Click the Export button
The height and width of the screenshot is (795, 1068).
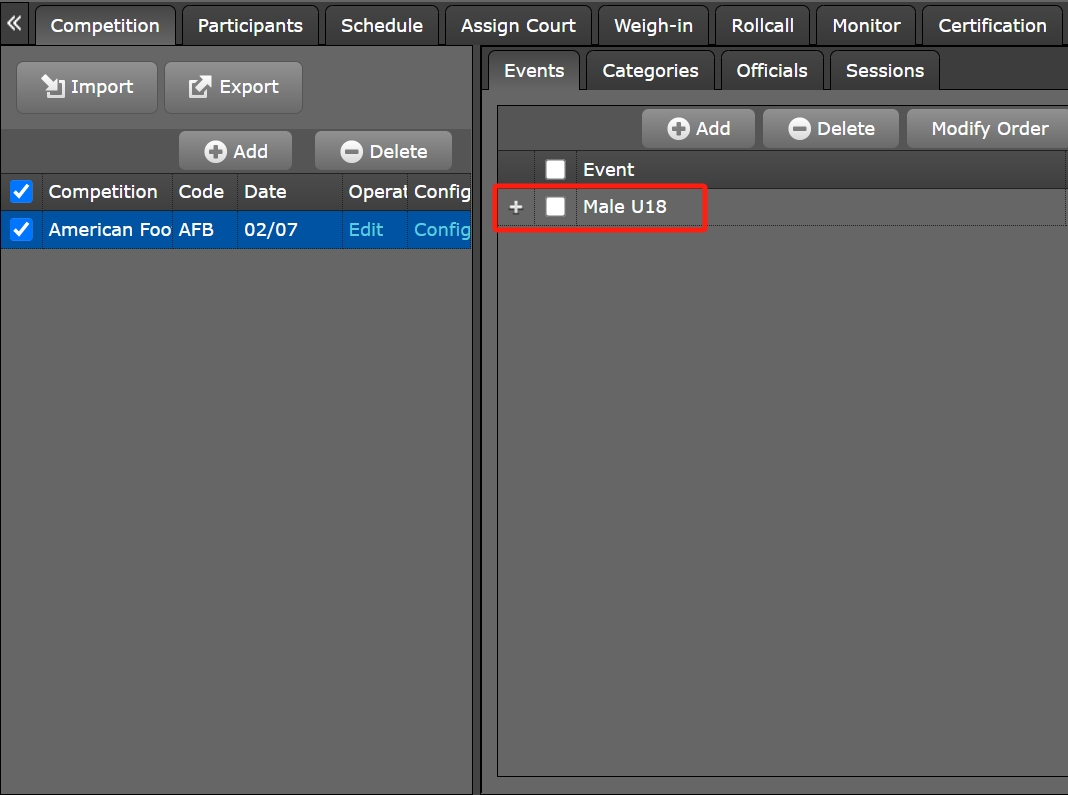[233, 87]
